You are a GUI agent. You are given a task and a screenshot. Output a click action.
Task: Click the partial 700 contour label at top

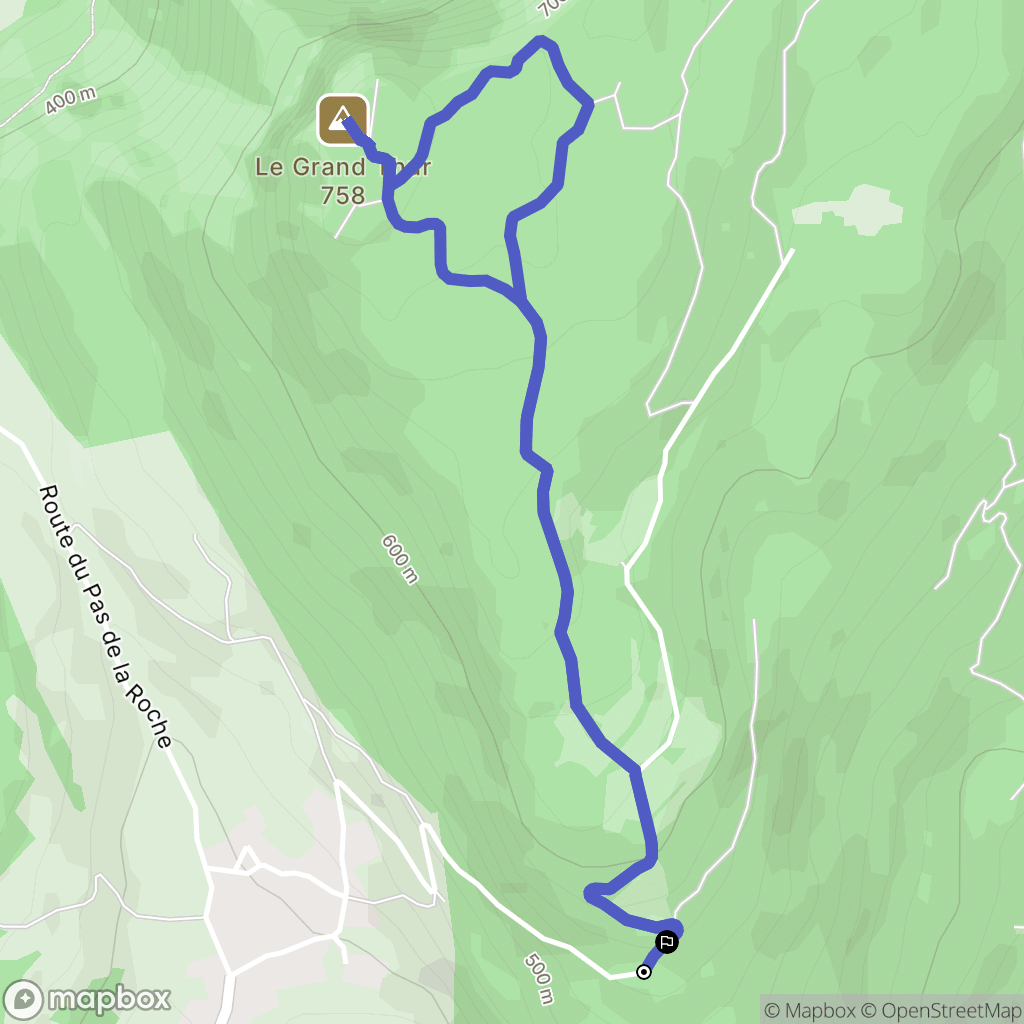tap(550, 7)
